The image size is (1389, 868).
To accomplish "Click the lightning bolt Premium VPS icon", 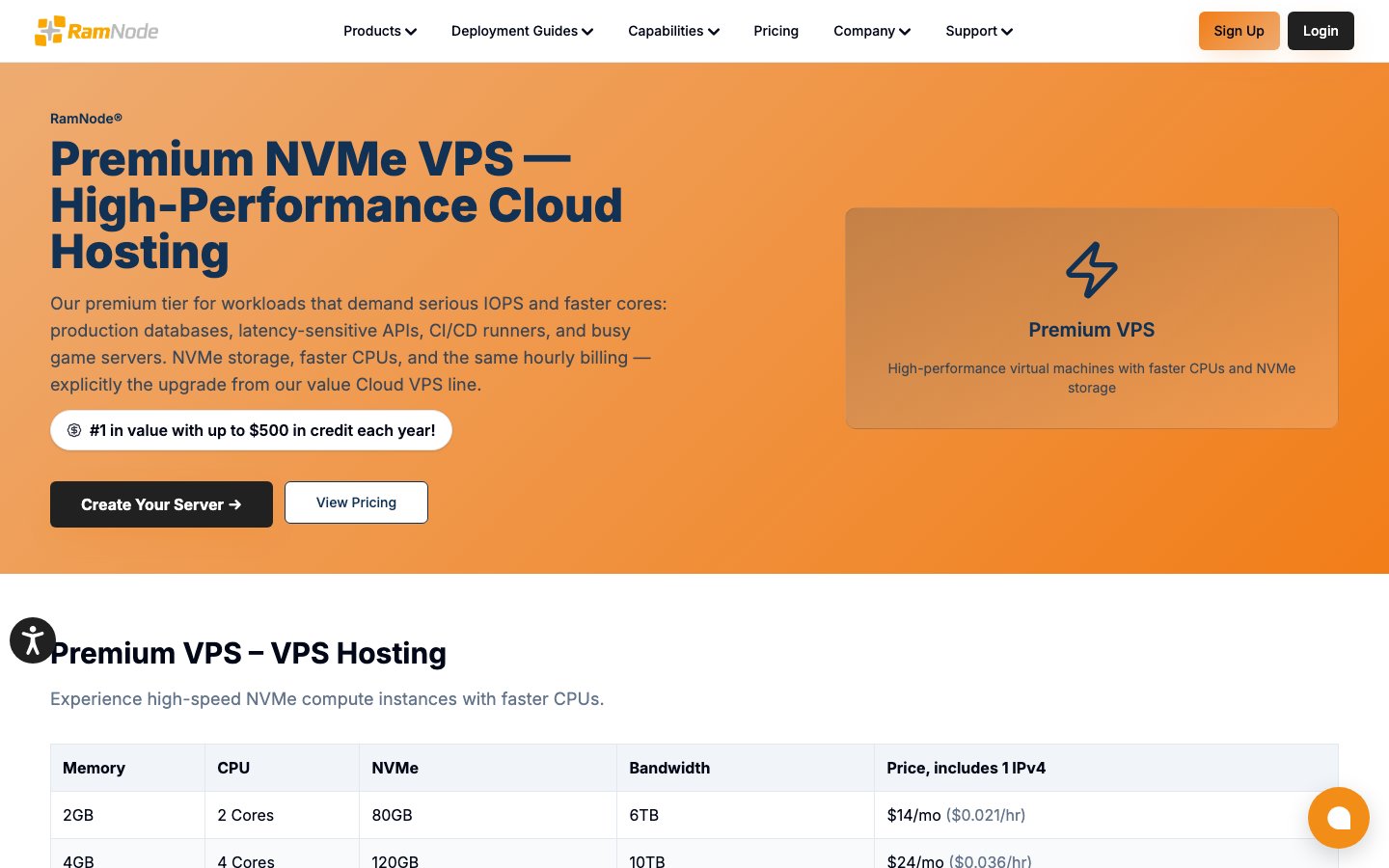I will point(1092,270).
